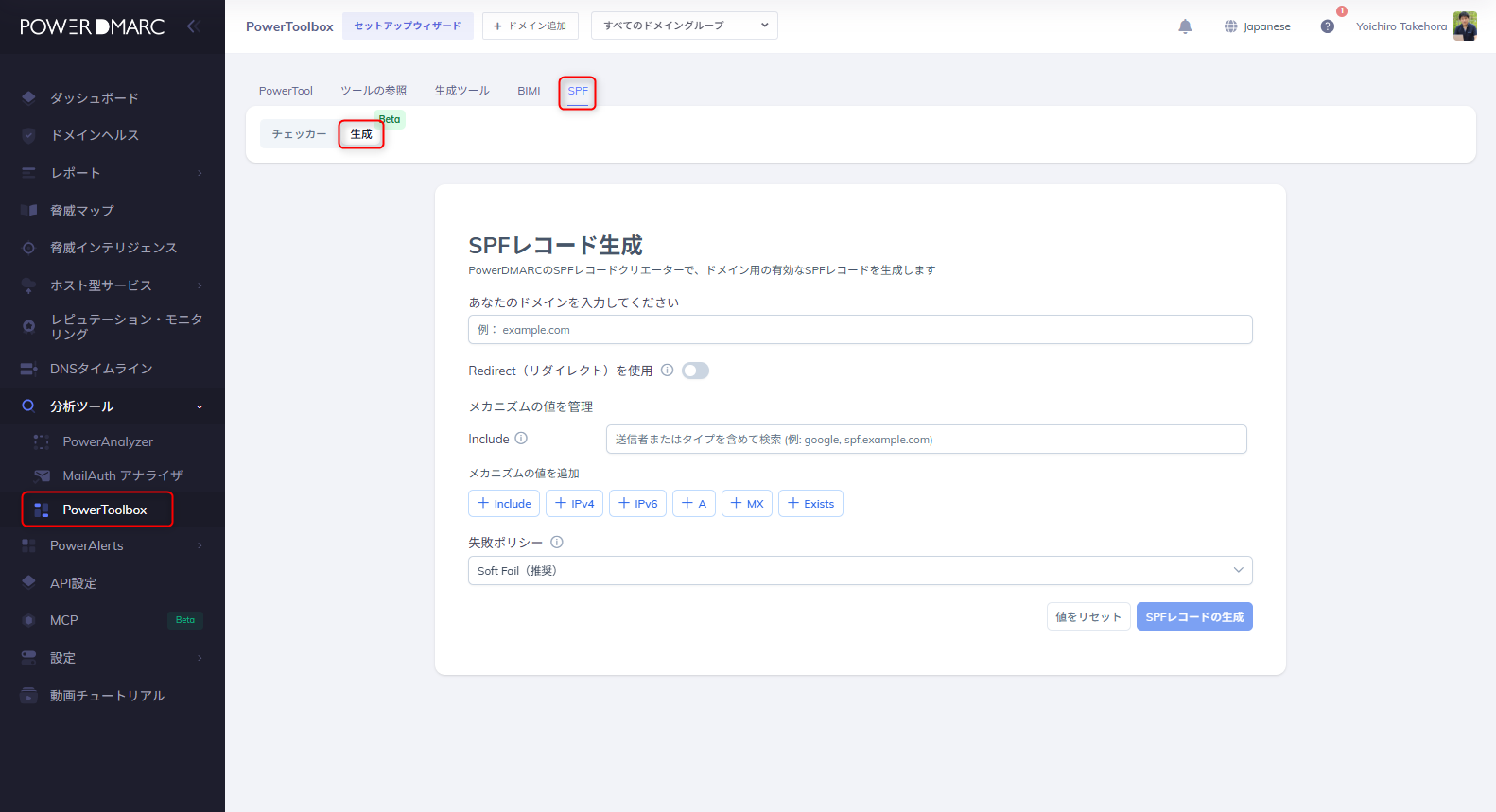Screen dimensions: 1496x812
Task: Click the ドメインヘルス shield icon
Action: point(28,135)
